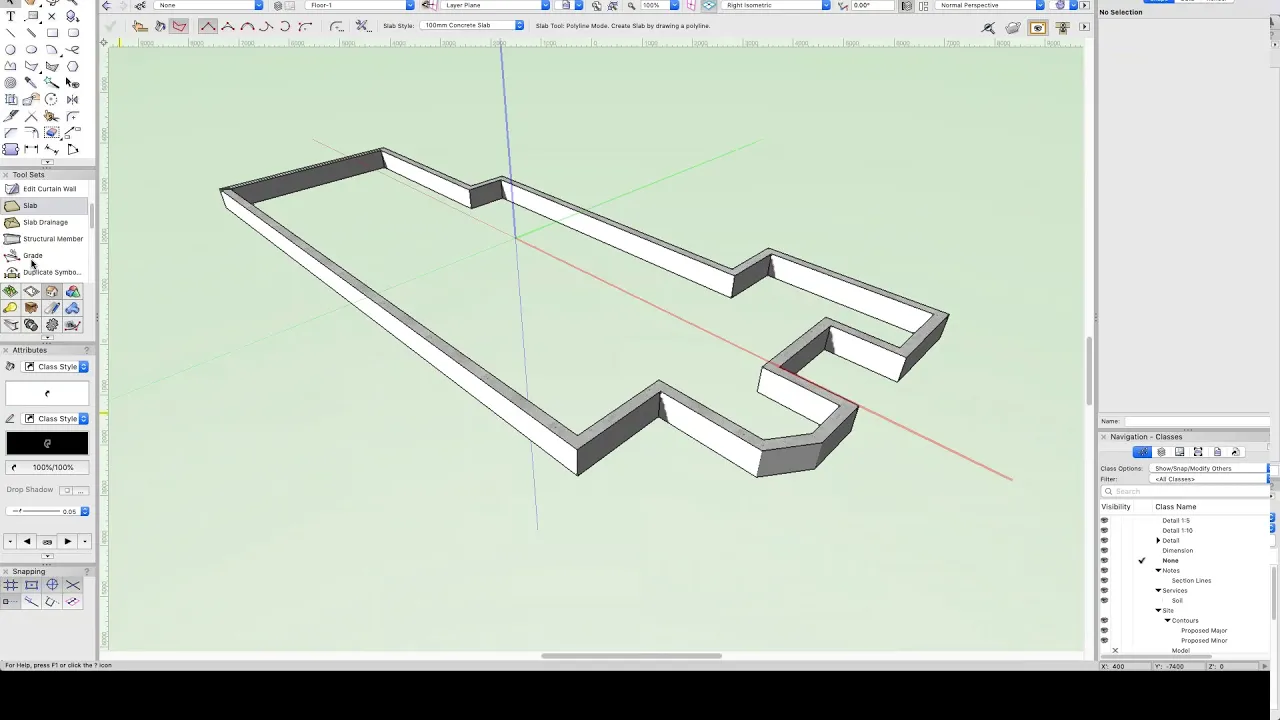Screen dimensions: 1280x720
Task: Open the Sheet Layers tab in Navigation
Action: pyautogui.click(x=1179, y=452)
